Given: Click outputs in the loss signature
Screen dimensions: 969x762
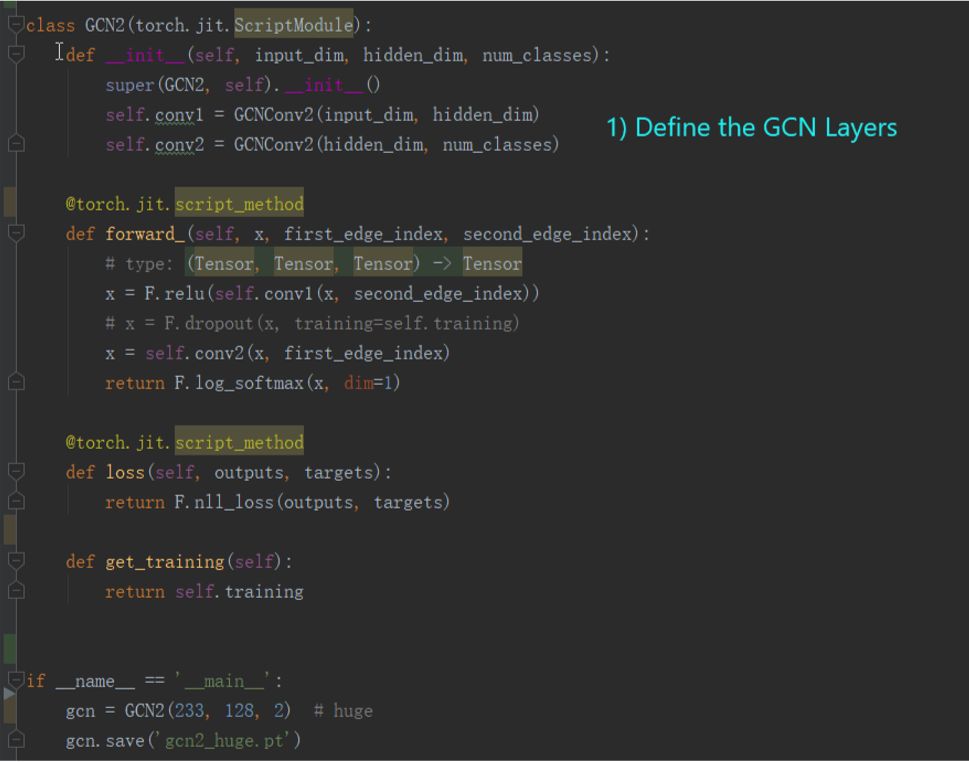Looking at the screenshot, I should point(249,472).
